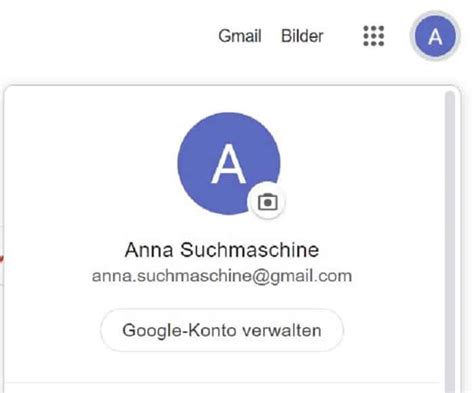Open Gmail from the top navigation
This screenshot has height=393, width=474.
click(x=240, y=36)
